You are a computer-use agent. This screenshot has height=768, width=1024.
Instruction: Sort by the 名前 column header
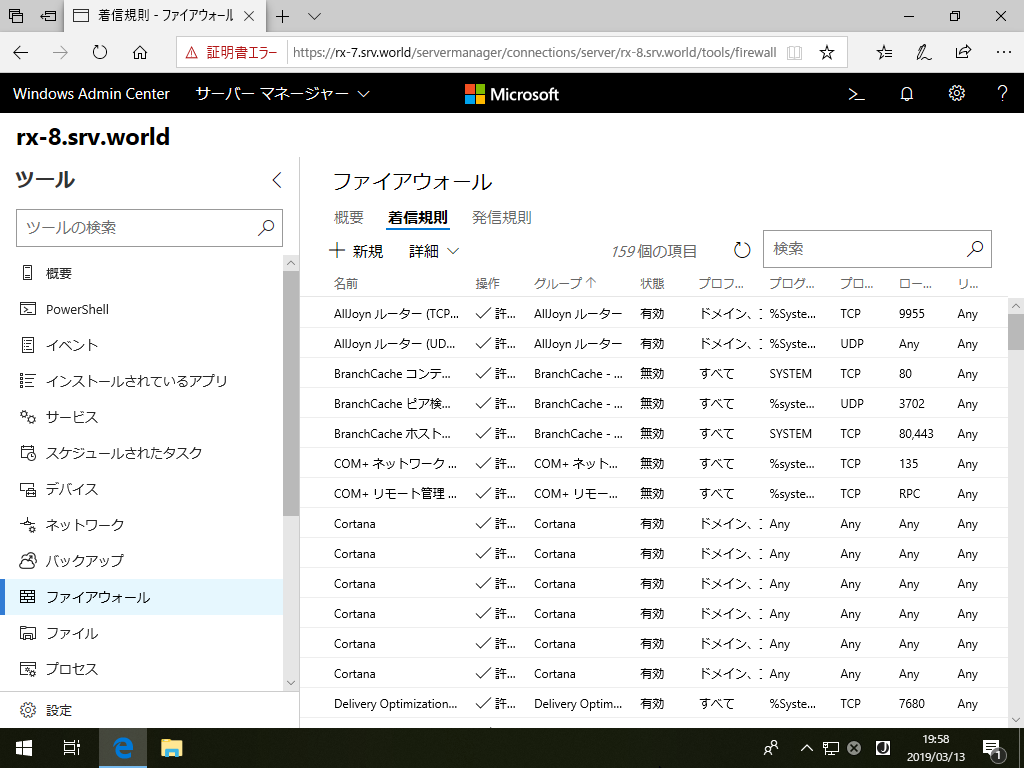(346, 283)
